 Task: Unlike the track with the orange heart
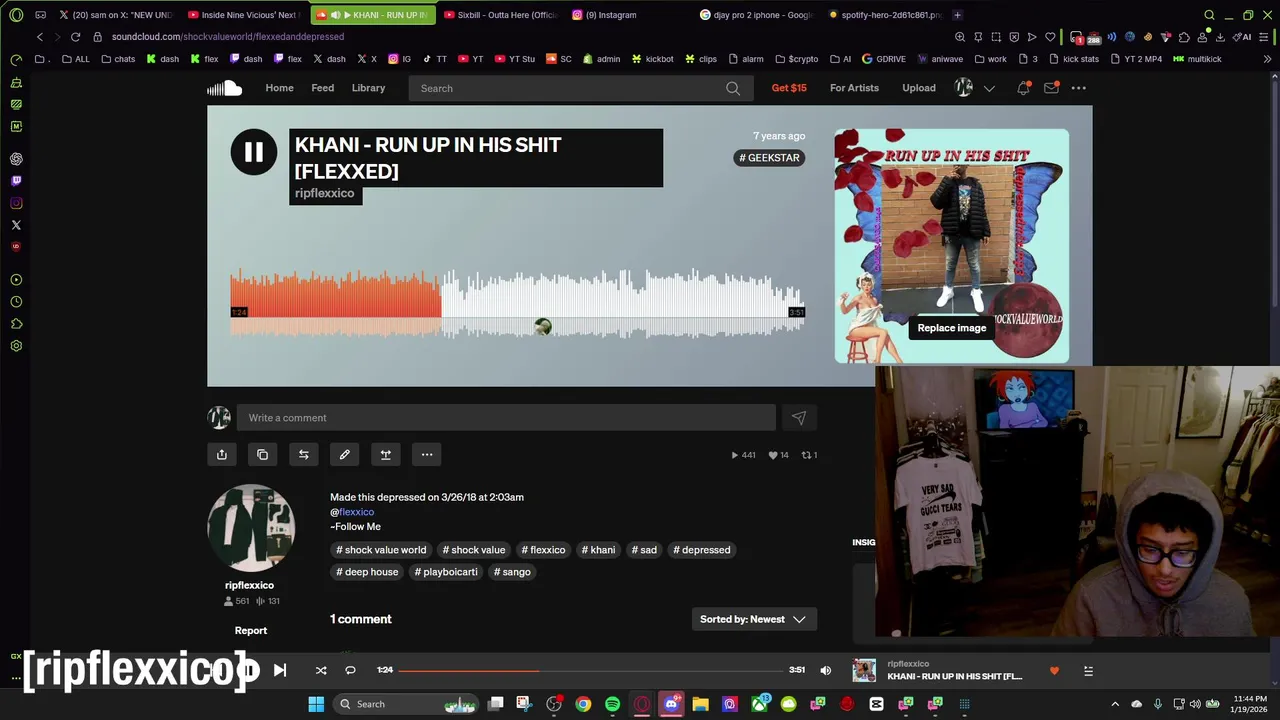point(1054,671)
